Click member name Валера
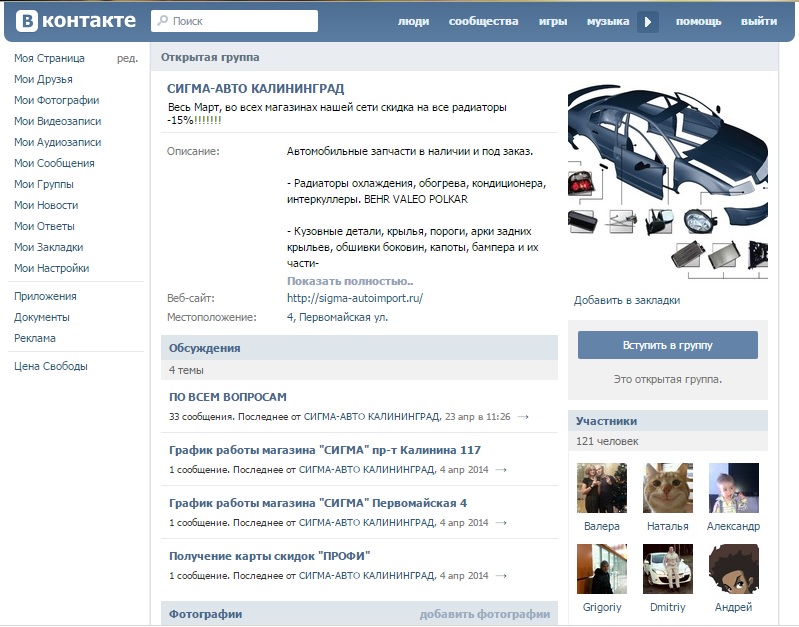799x627 pixels. (602, 526)
